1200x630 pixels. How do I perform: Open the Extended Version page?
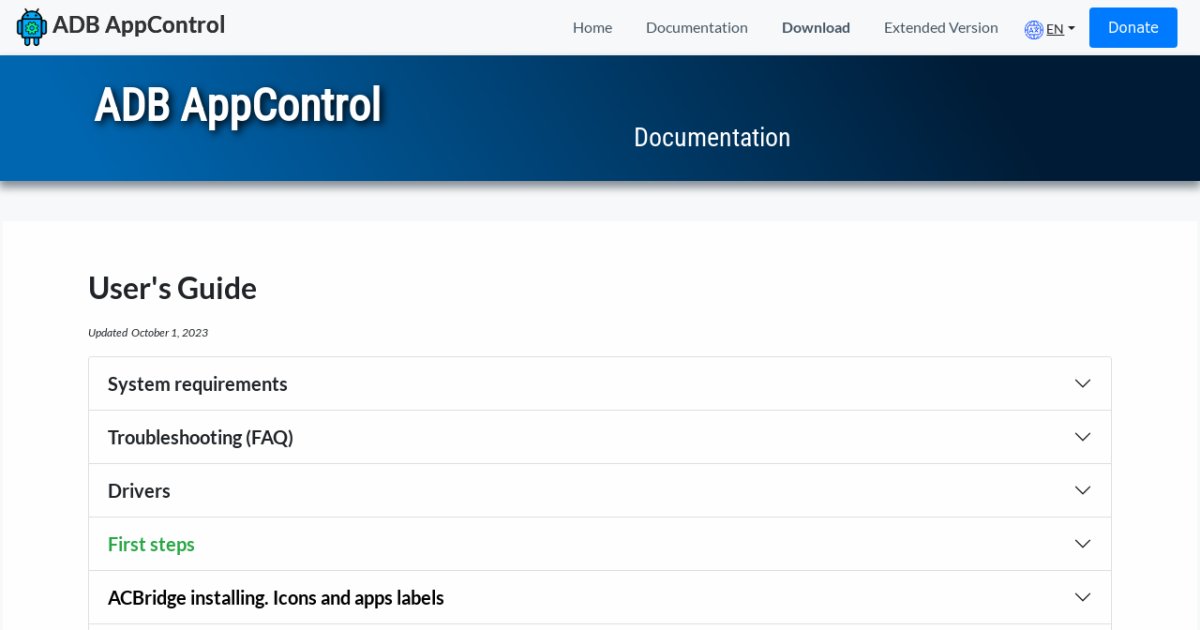tap(941, 28)
